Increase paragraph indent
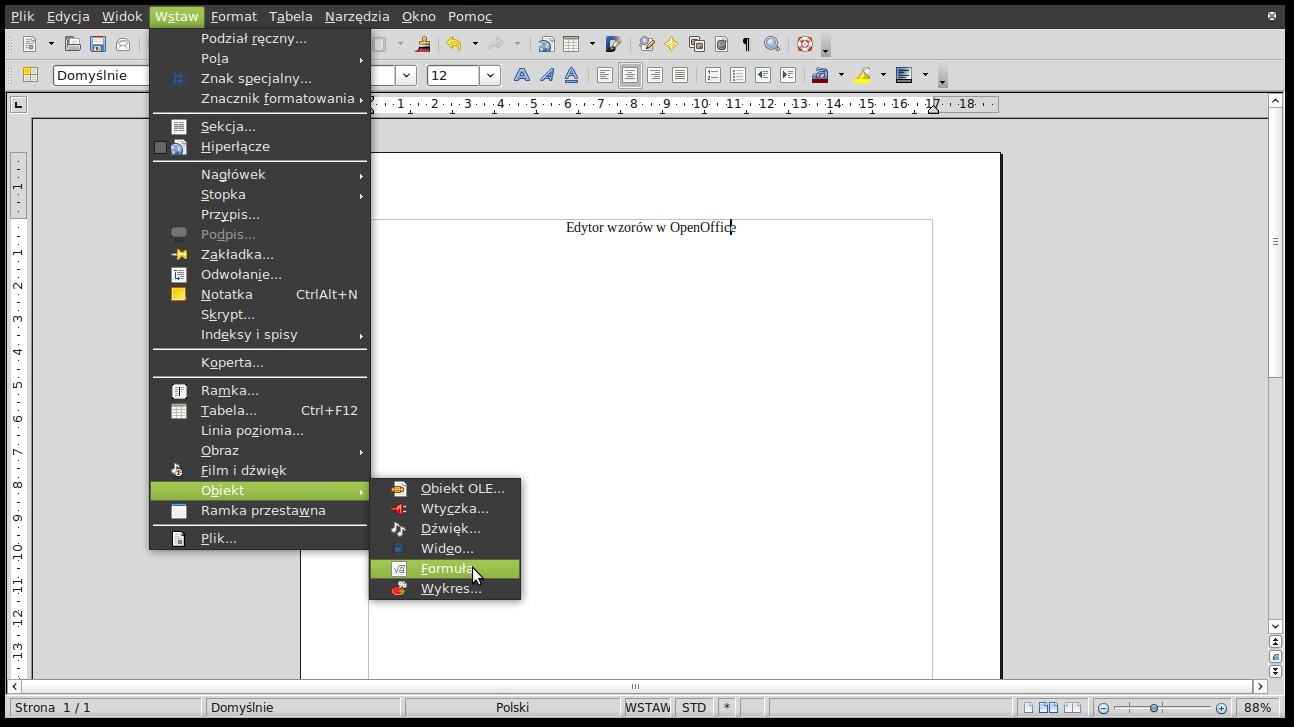Image resolution: width=1294 pixels, height=727 pixels. tap(788, 75)
